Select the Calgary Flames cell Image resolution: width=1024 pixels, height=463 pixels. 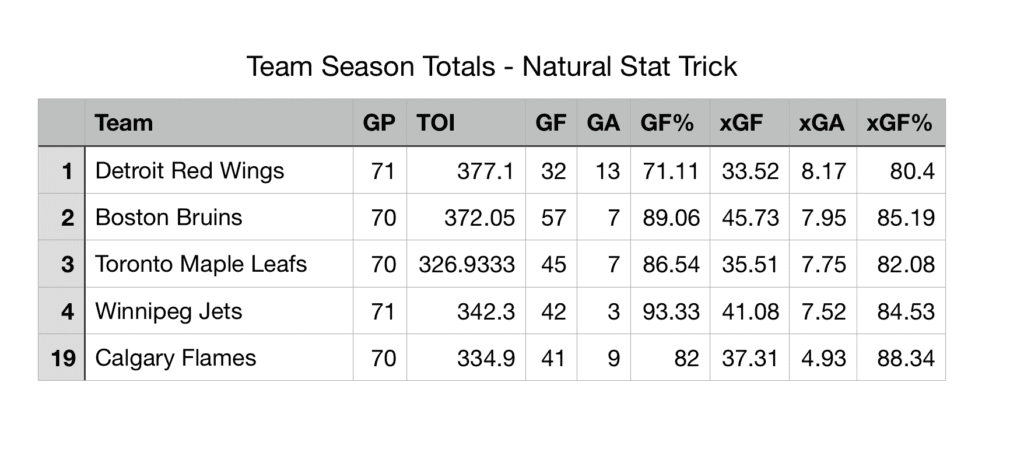(175, 358)
